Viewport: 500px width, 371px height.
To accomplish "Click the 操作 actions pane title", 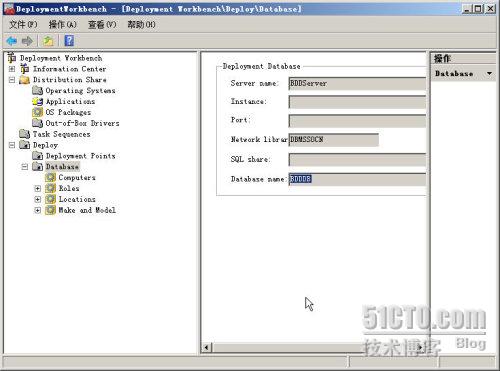I will [x=442, y=59].
